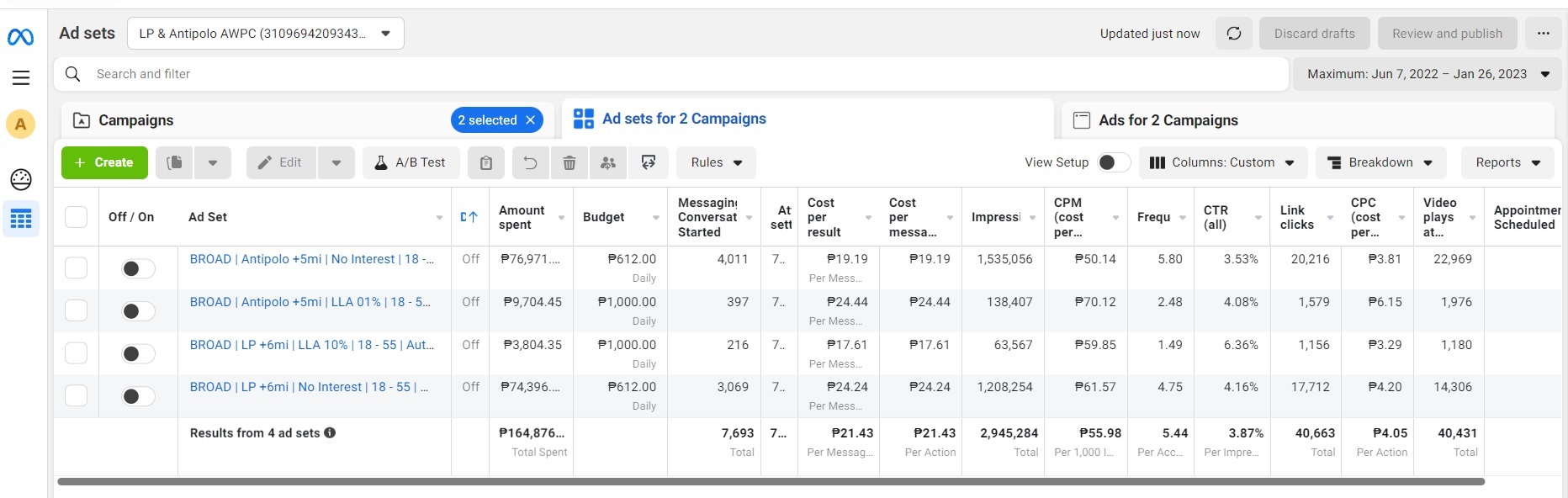Switch to the Campaigns tab

point(136,120)
